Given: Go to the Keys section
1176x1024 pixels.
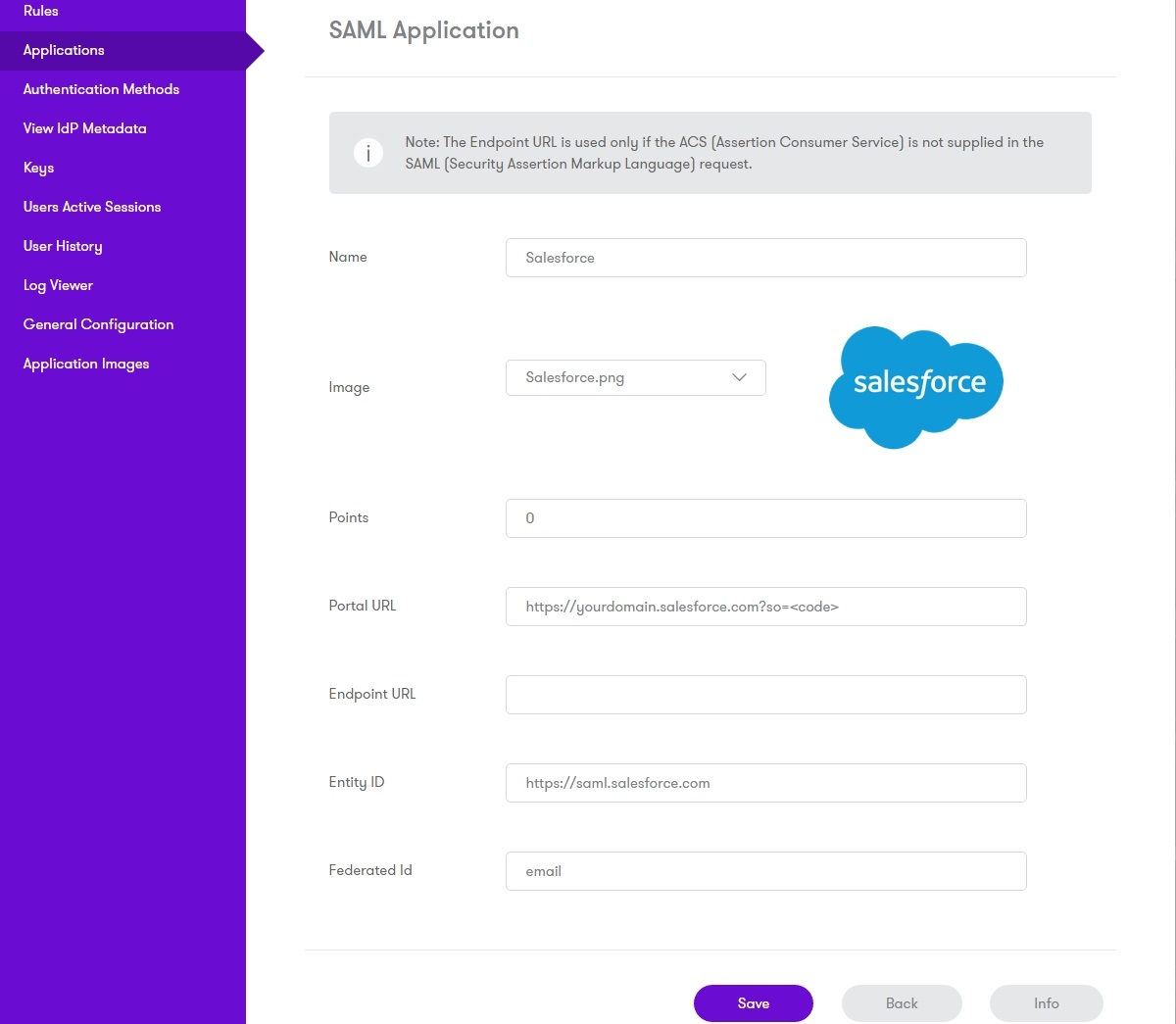Looking at the screenshot, I should [x=37, y=168].
